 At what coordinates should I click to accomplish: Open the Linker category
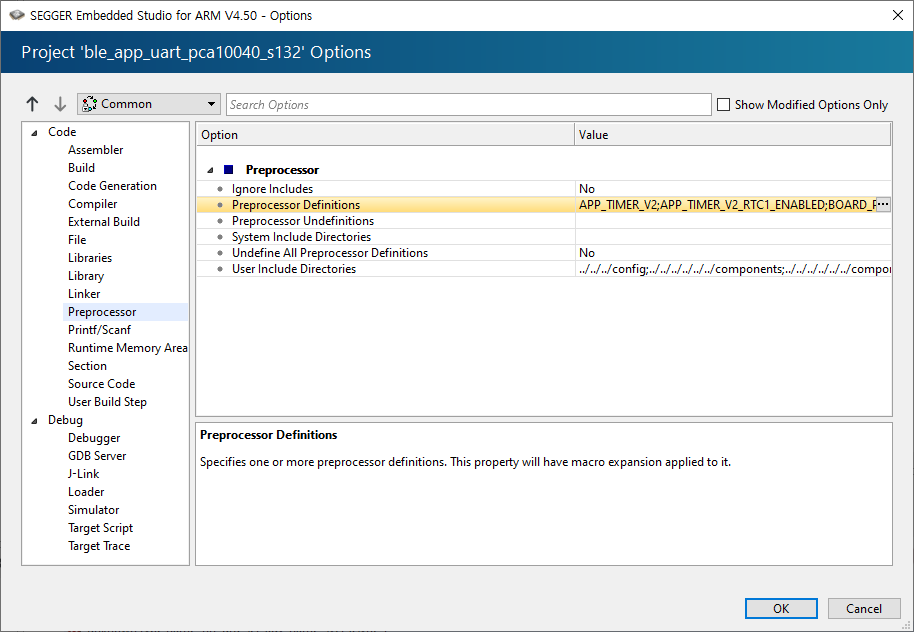click(84, 294)
